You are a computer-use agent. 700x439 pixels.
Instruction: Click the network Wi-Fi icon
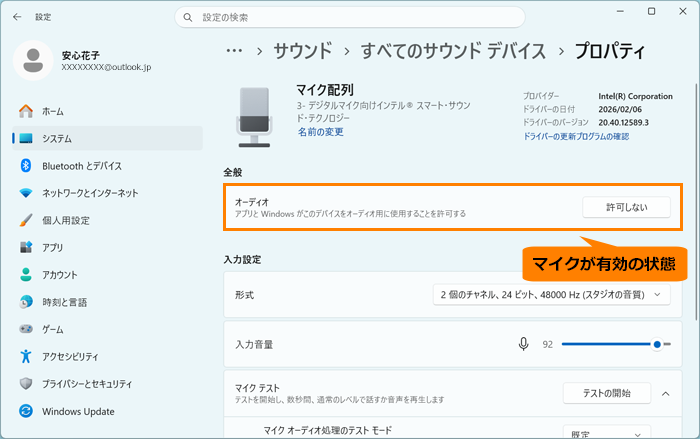pyautogui.click(x=26, y=193)
